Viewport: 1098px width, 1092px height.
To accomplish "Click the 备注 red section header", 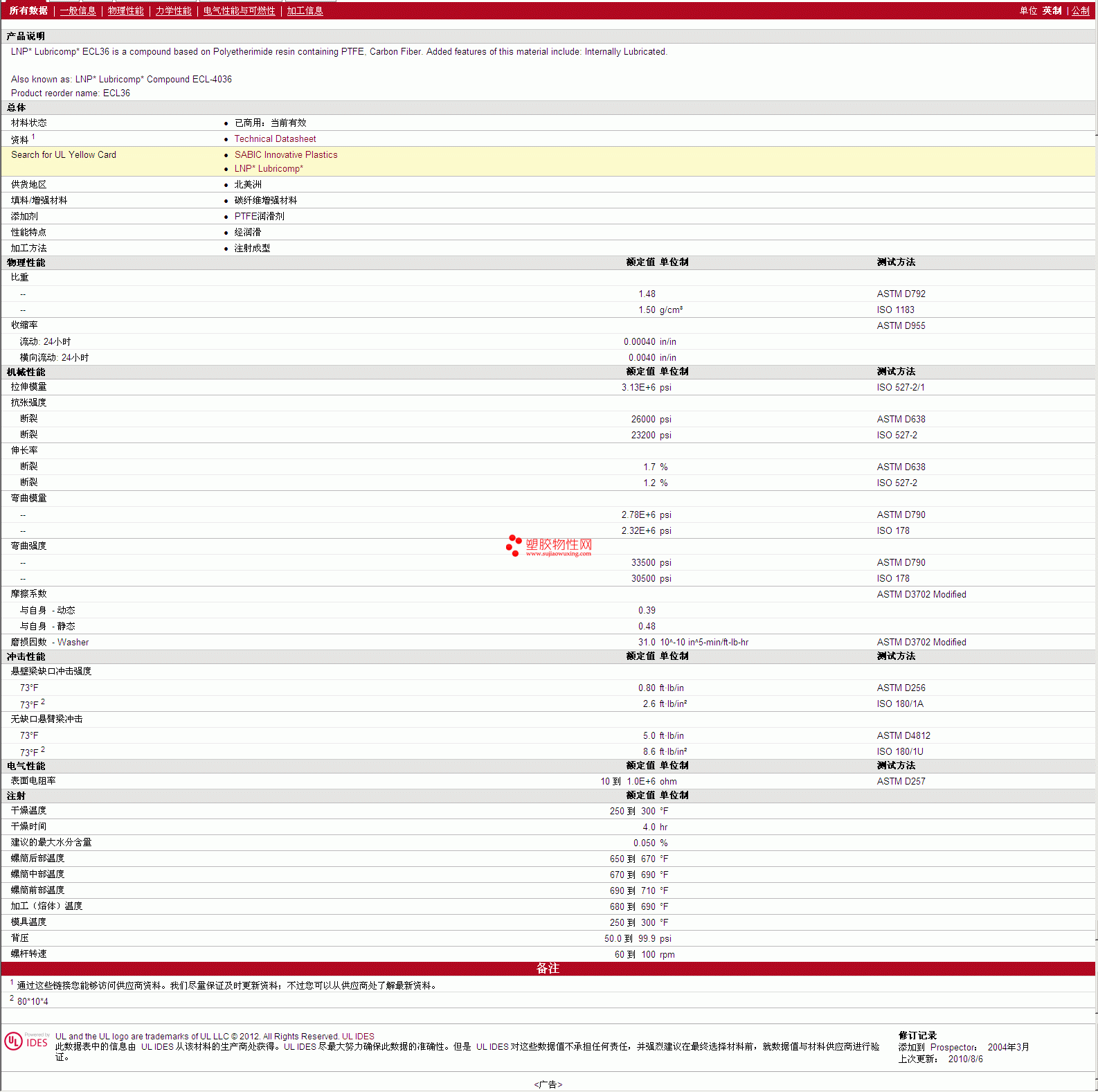I will 548,969.
